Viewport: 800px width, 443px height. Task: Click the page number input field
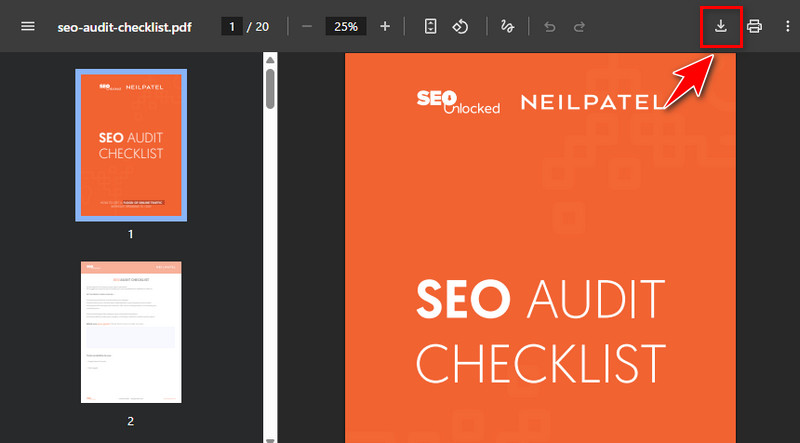click(x=232, y=26)
